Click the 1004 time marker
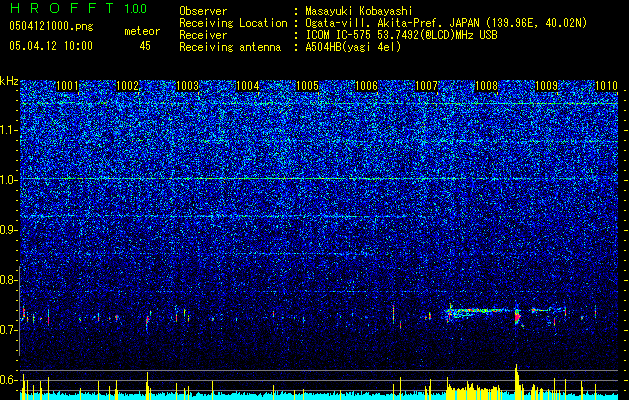Viewport: 629px width, 400px height. (248, 86)
